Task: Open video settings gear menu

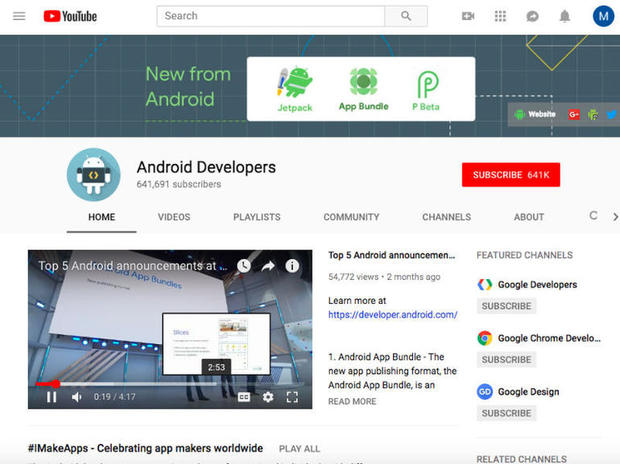Action: tap(268, 397)
